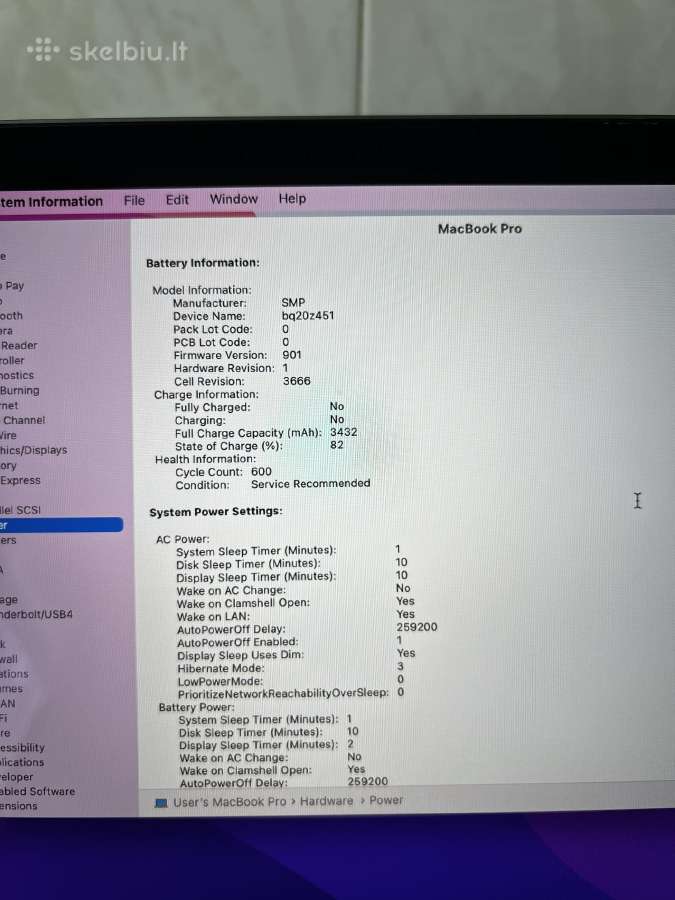Click the Full Charge Capacity value 3432
The height and width of the screenshot is (900, 675).
tap(344, 432)
